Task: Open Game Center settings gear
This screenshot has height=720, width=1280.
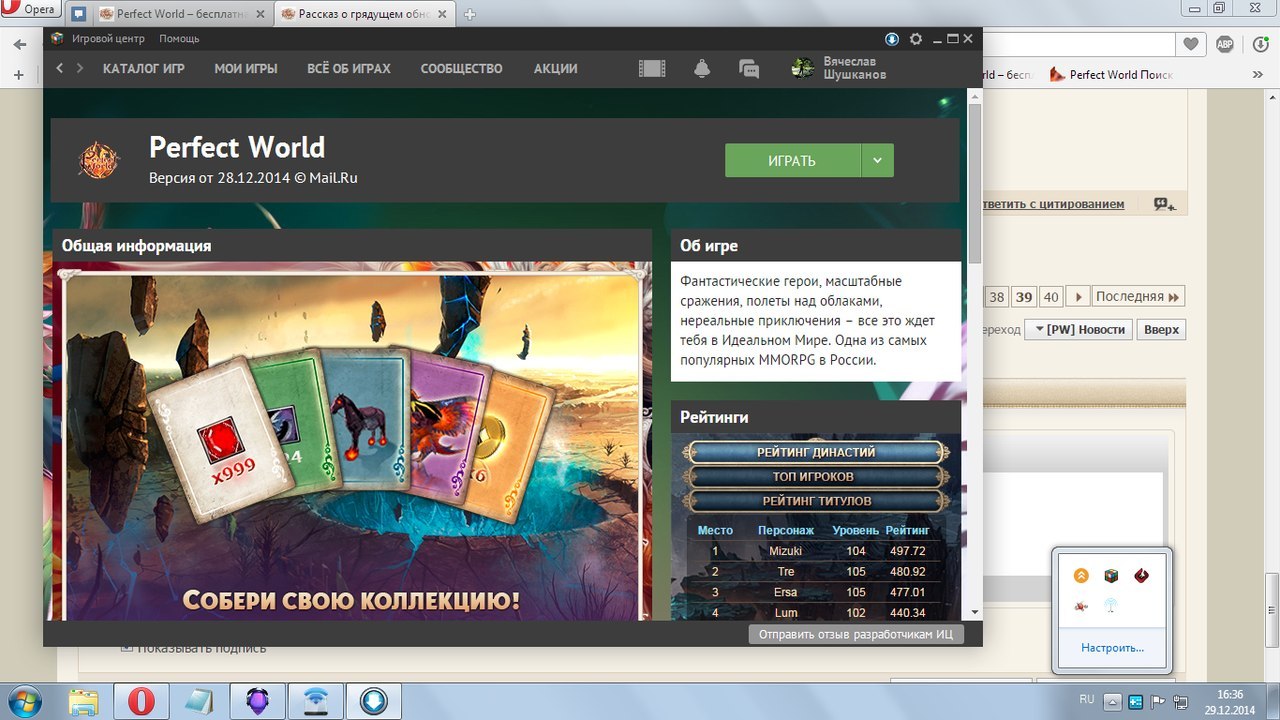Action: (916, 39)
